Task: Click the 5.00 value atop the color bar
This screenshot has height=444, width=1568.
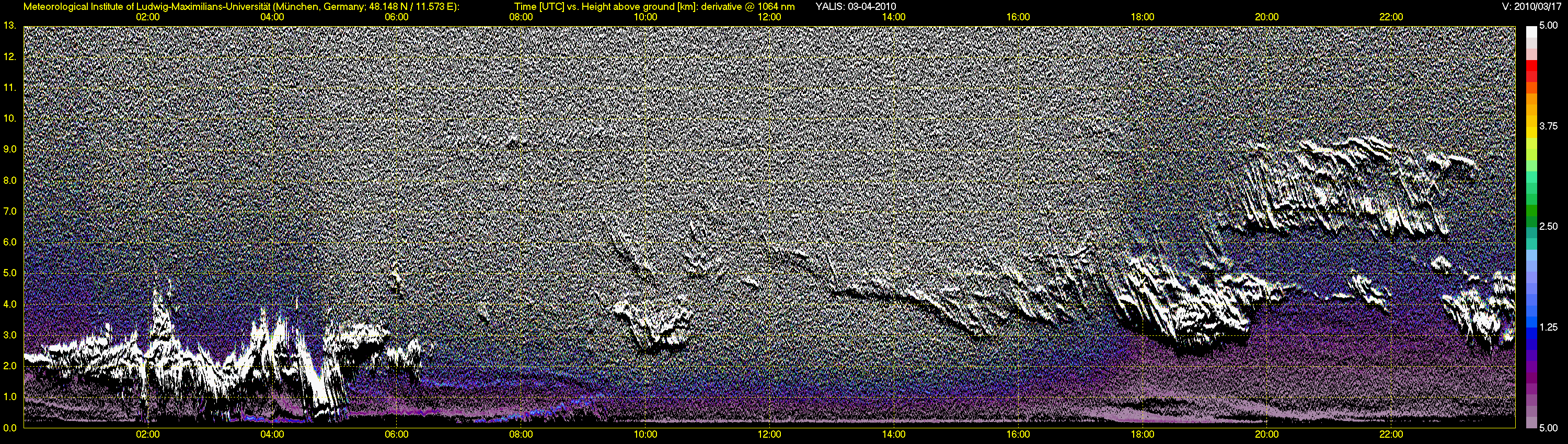Action: pos(1549,26)
